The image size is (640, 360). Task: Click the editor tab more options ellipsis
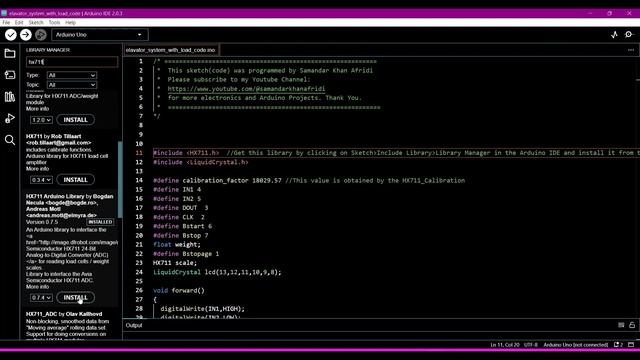tap(631, 50)
